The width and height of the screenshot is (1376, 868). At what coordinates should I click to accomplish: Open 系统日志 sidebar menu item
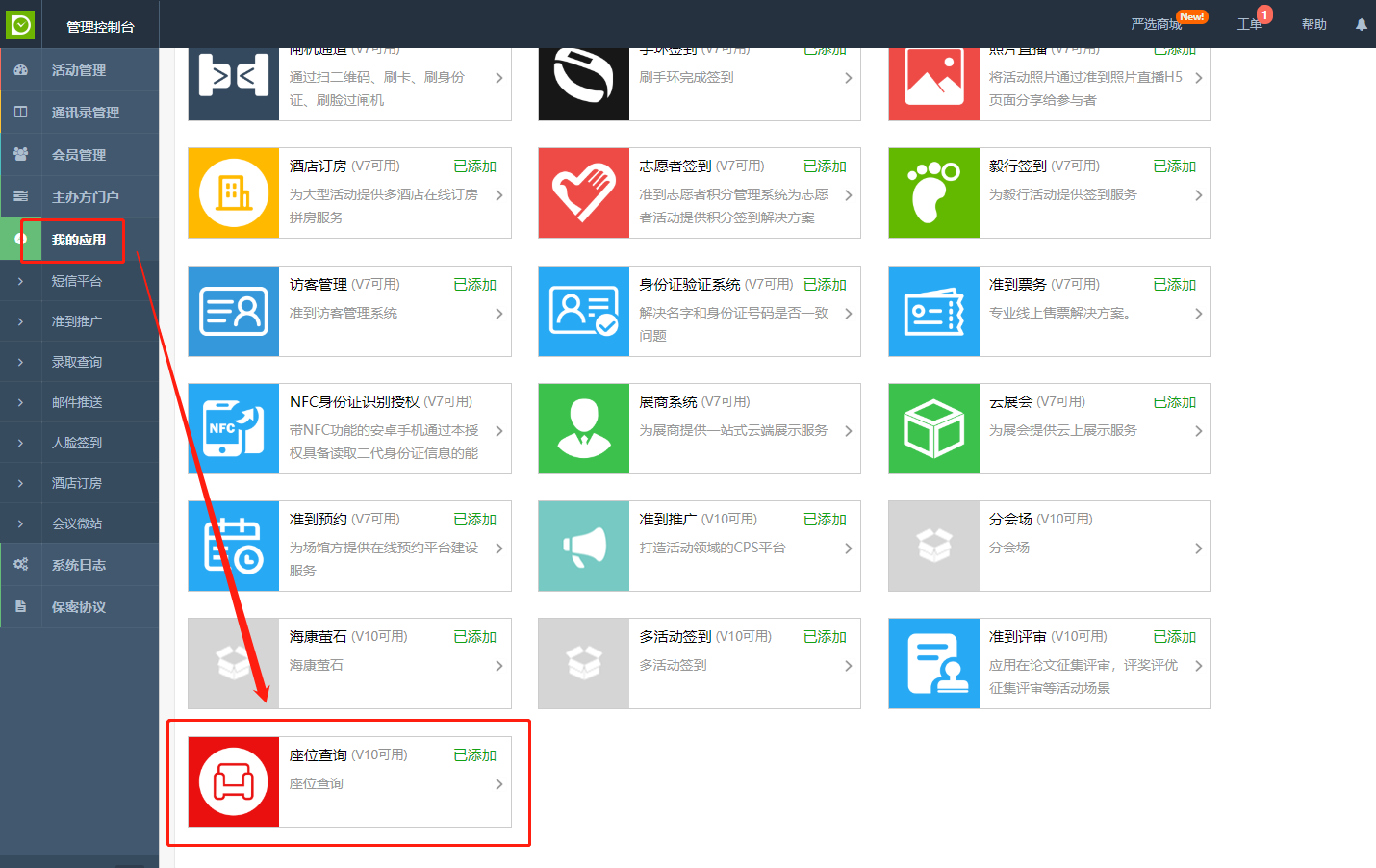point(79,565)
